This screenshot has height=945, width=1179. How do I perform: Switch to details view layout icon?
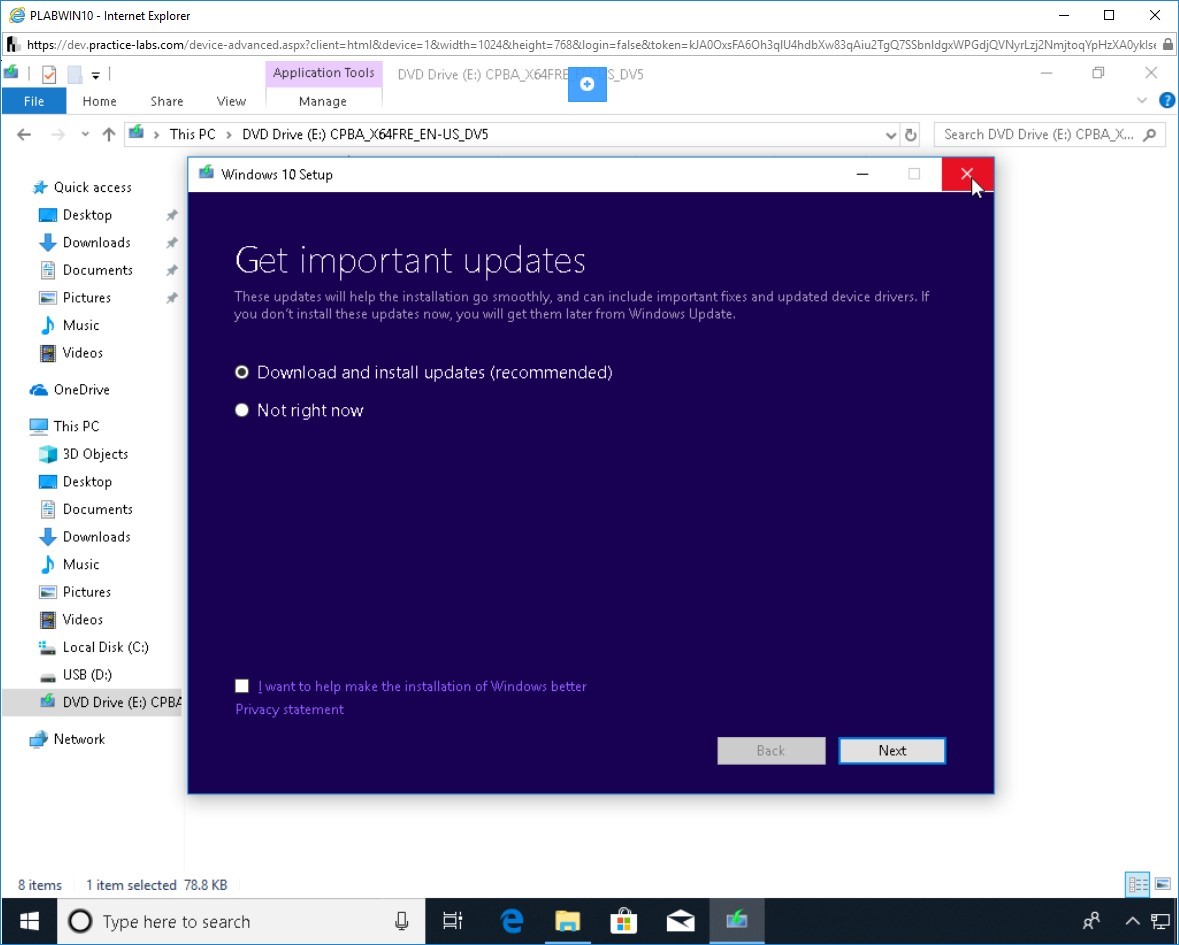pyautogui.click(x=1138, y=884)
